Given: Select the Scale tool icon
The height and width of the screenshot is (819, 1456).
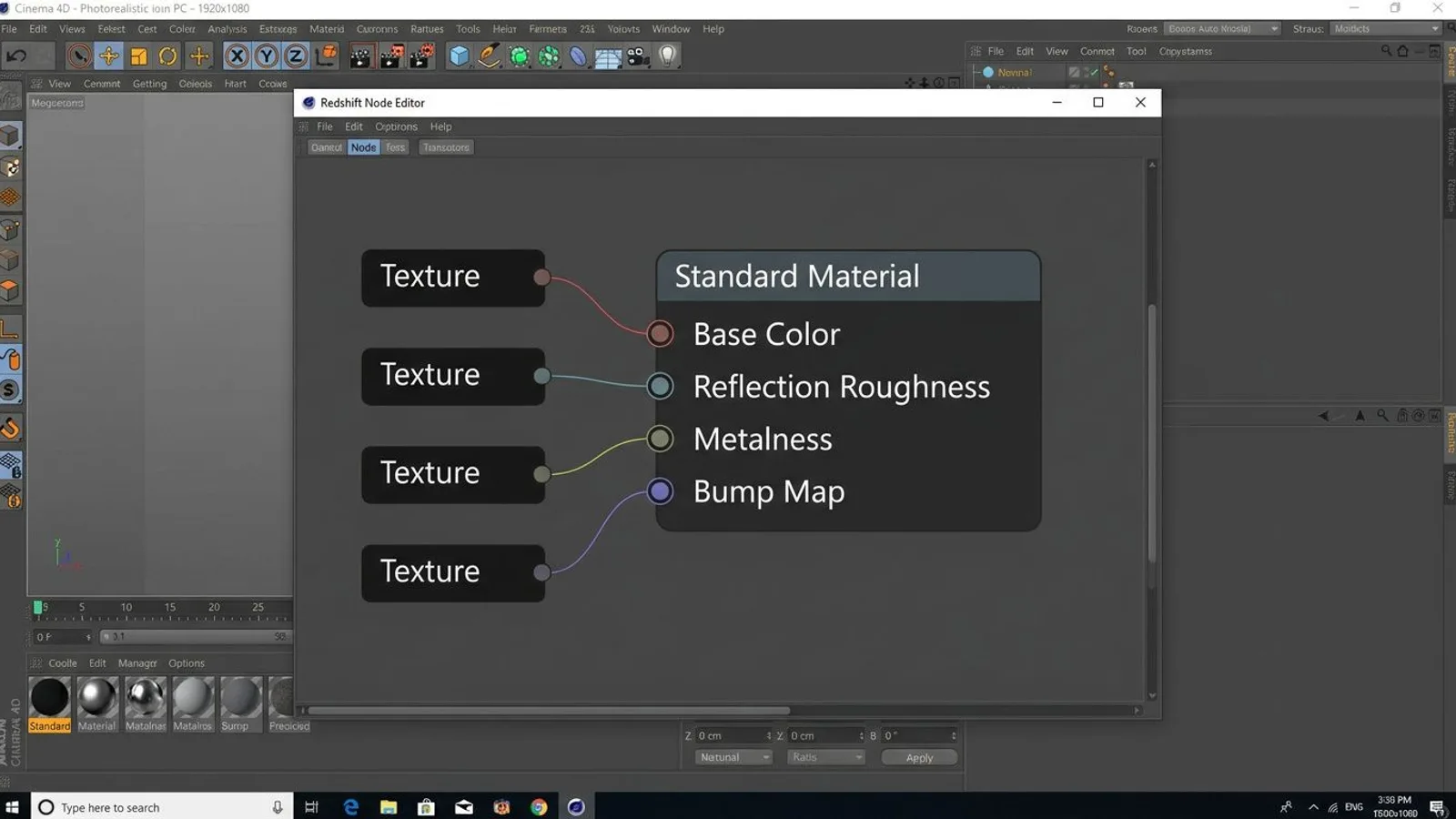Looking at the screenshot, I should [x=138, y=56].
